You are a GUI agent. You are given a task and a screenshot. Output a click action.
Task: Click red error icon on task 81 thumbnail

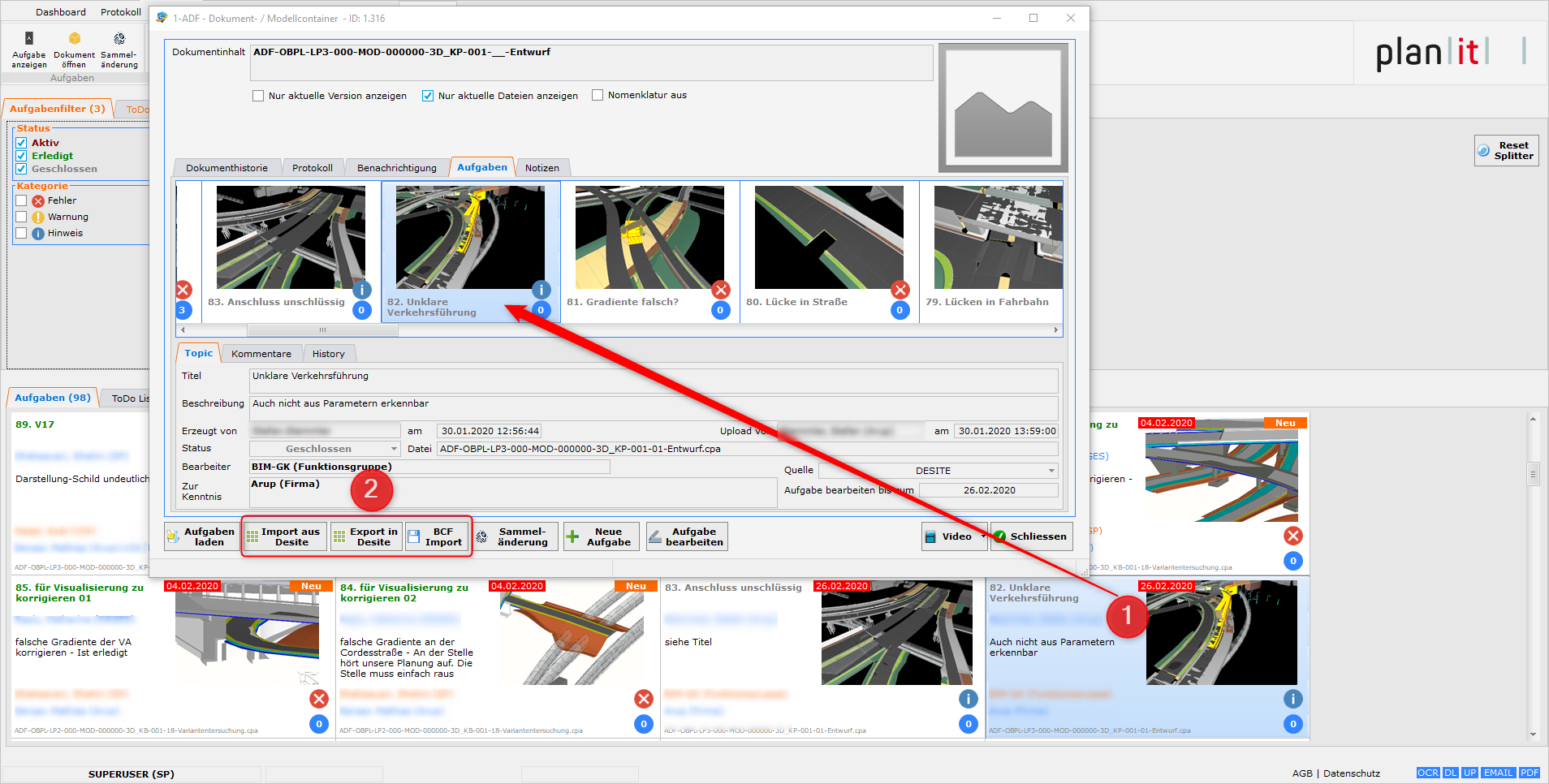[720, 290]
